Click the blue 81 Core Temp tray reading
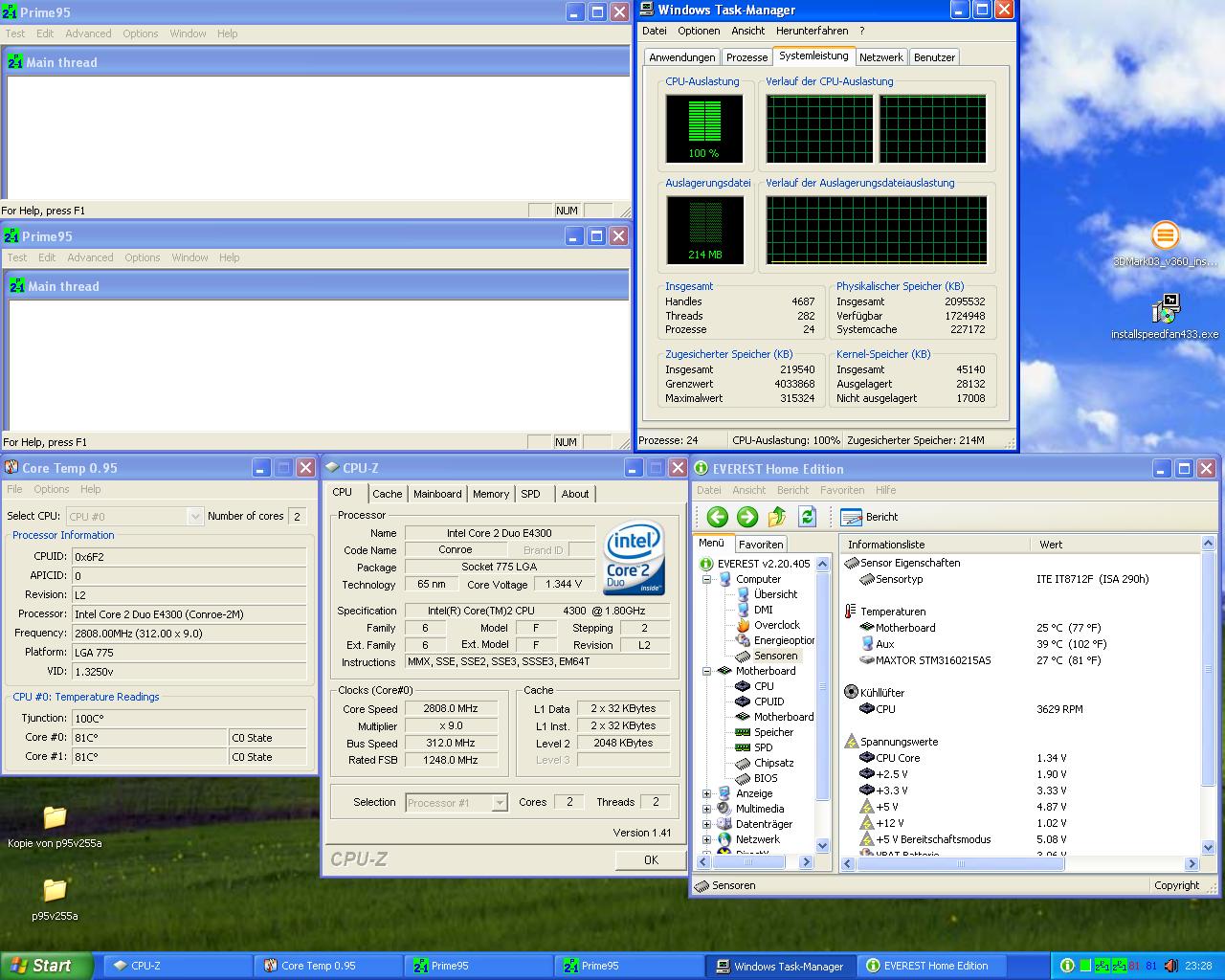The height and width of the screenshot is (980, 1225). click(x=1151, y=966)
